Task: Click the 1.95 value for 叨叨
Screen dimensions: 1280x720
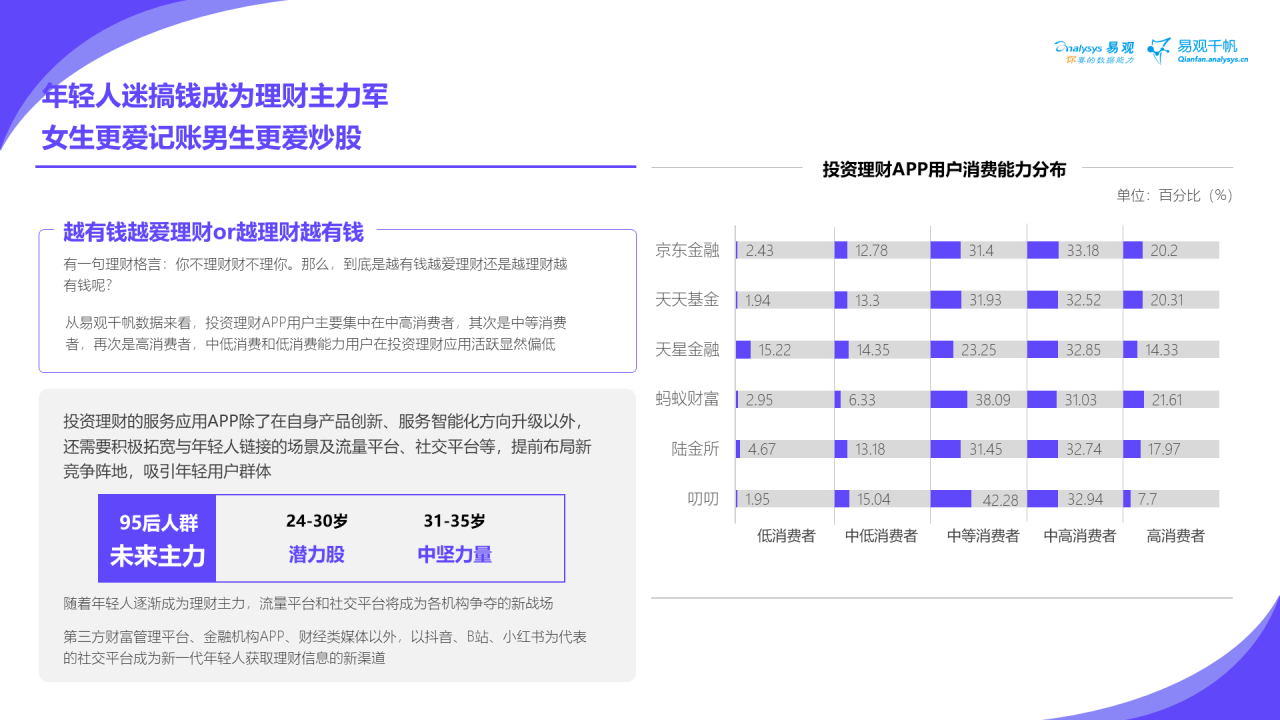Action: coord(757,499)
